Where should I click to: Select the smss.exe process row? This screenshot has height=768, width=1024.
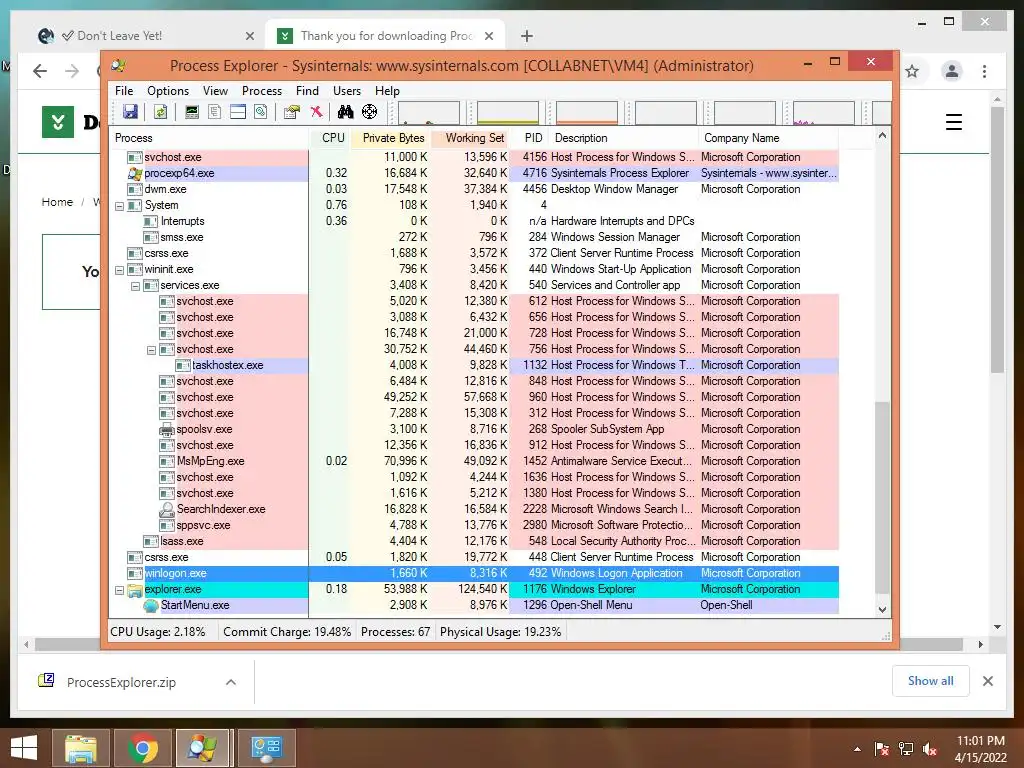(473, 237)
